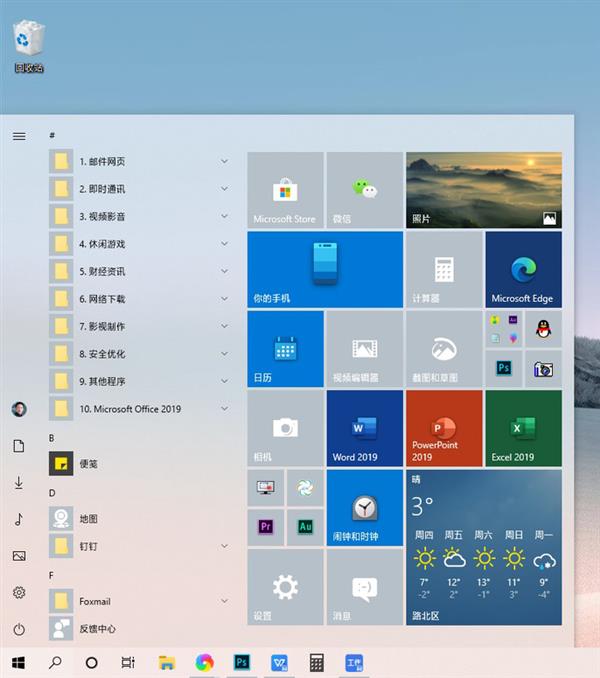Viewport: 600px width, 678px height.
Task: Click the Photoshop icon in the taskbar
Action: click(x=241, y=662)
